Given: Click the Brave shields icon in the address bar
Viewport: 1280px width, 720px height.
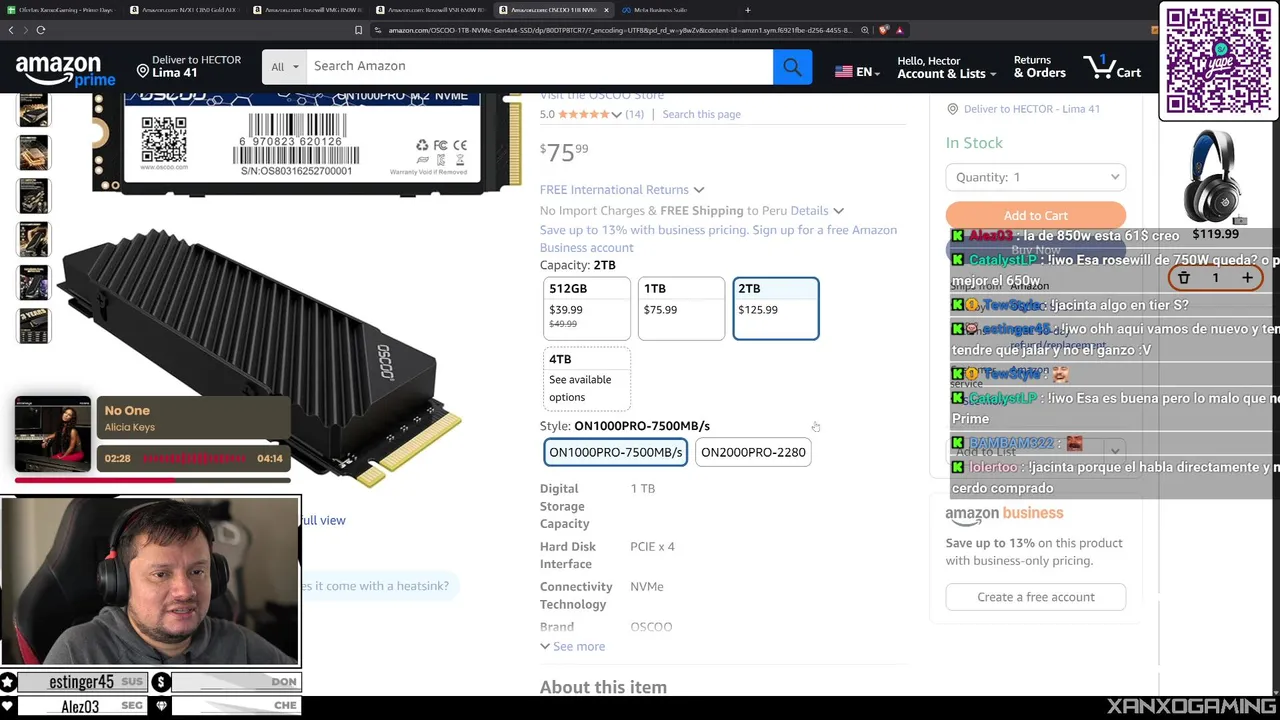Looking at the screenshot, I should [x=884, y=30].
